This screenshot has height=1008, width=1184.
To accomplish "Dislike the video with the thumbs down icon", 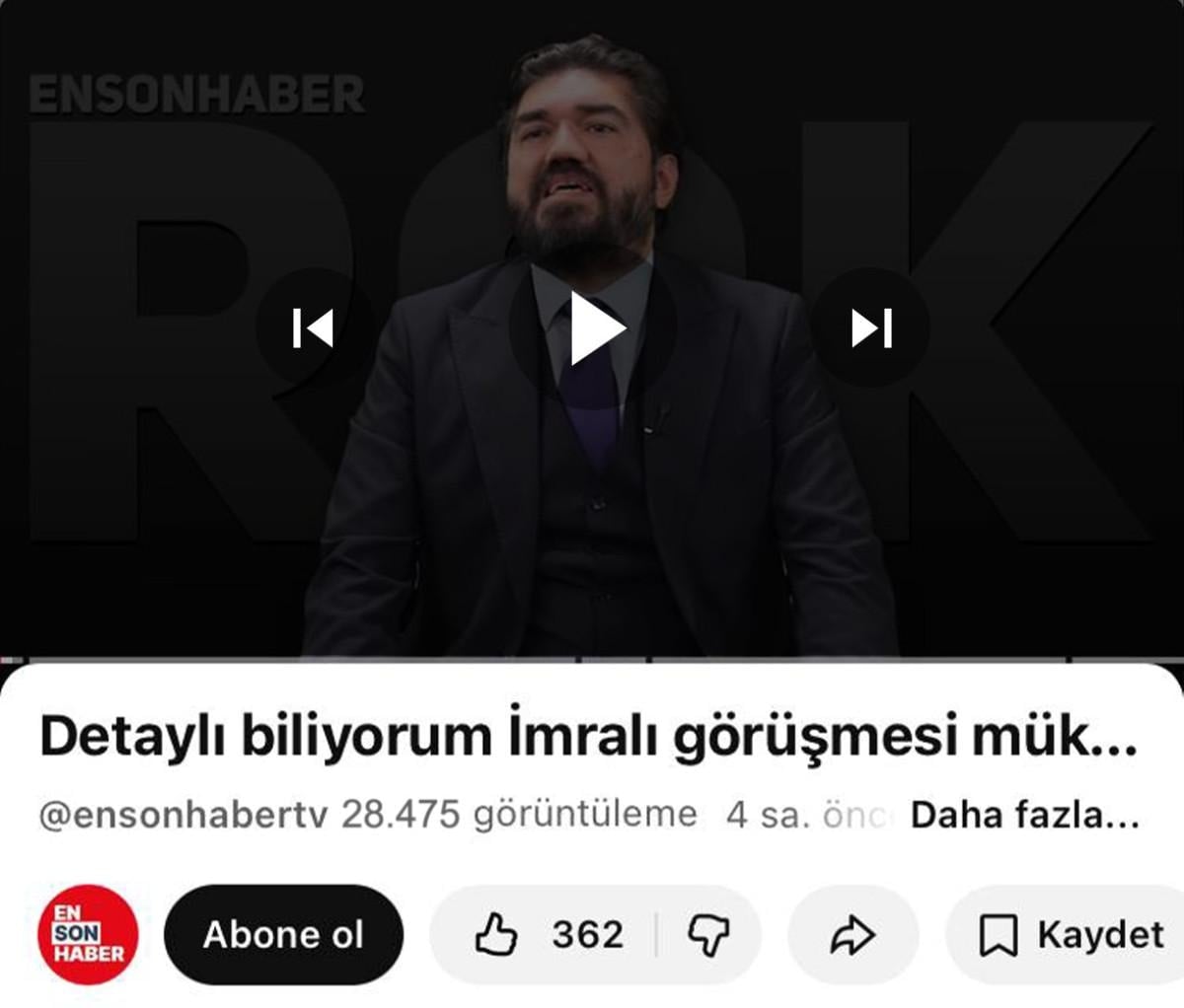I will pos(708,935).
